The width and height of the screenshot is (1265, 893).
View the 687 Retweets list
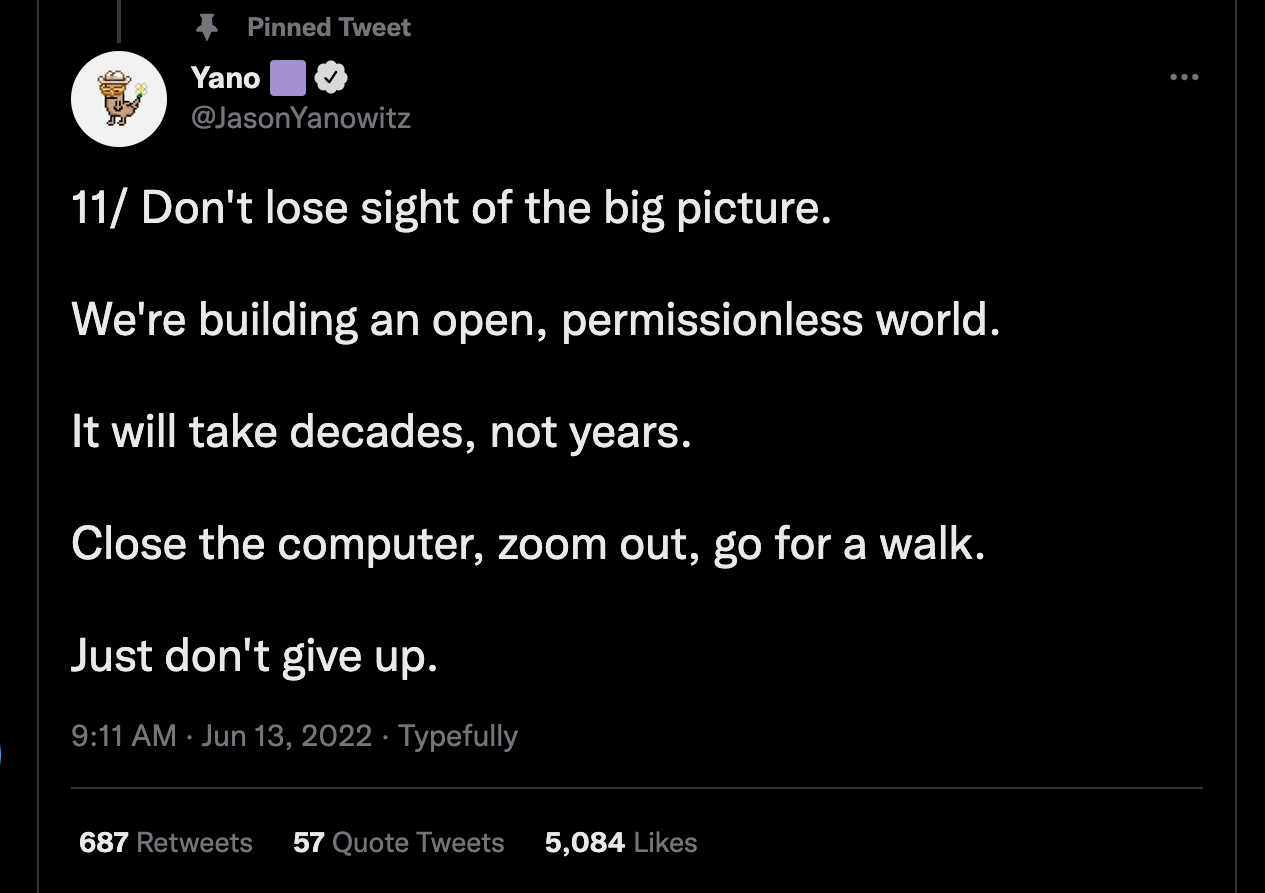coord(166,842)
